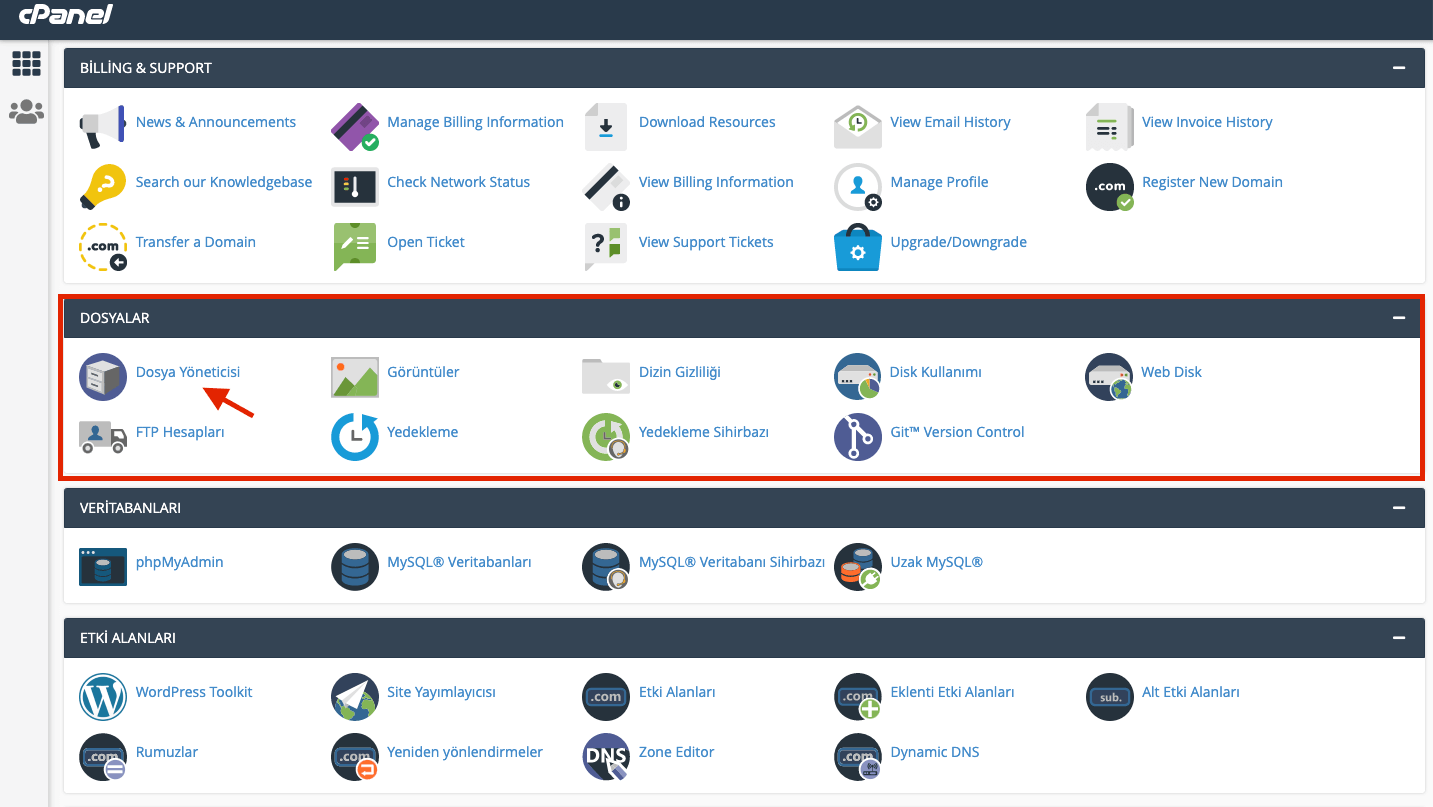
Task: Open the Görüntüler link
Action: coord(423,372)
